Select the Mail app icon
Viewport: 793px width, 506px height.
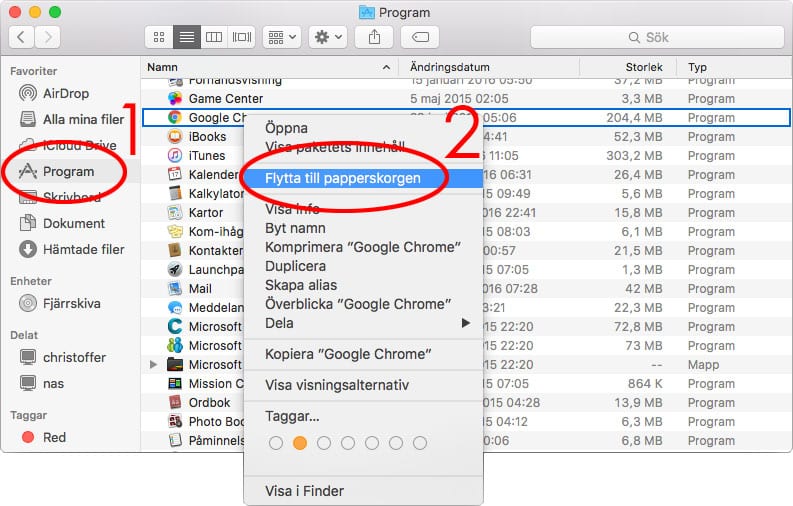[x=175, y=289]
